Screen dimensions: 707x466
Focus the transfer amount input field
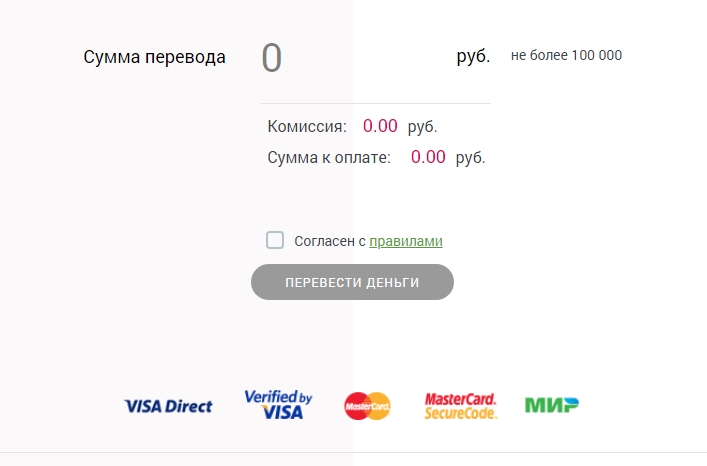point(350,58)
